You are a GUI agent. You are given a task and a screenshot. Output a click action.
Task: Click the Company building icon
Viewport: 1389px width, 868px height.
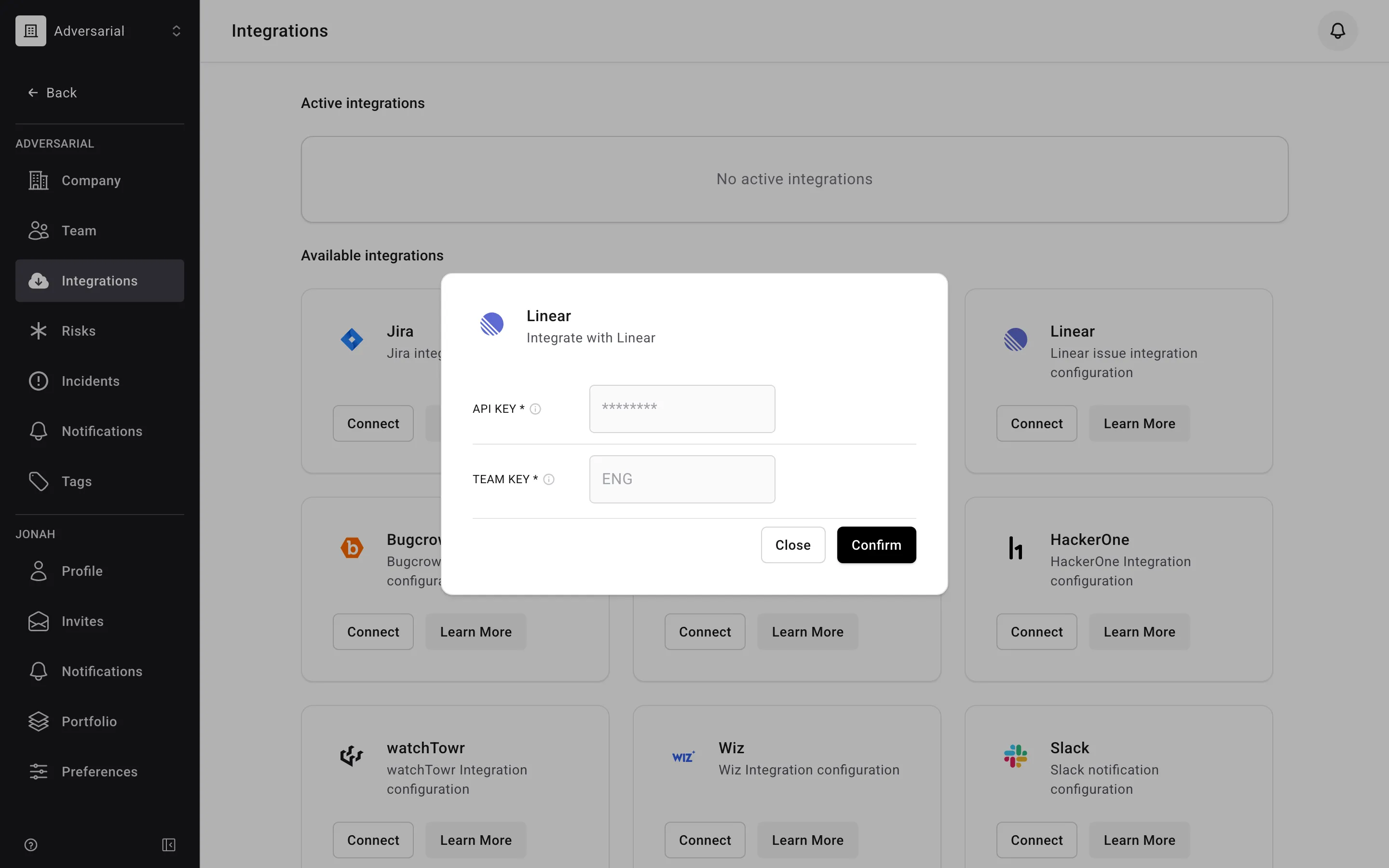tap(39, 180)
